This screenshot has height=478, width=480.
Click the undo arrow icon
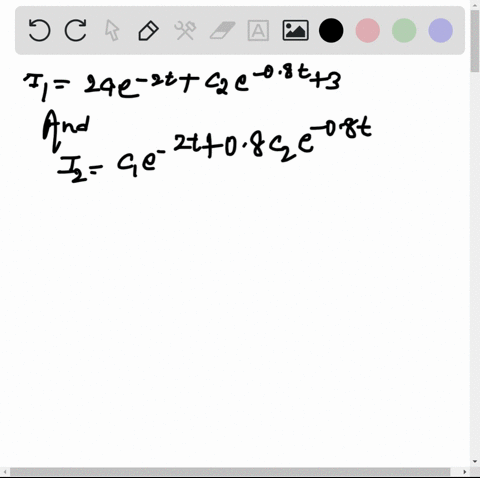coord(39,30)
